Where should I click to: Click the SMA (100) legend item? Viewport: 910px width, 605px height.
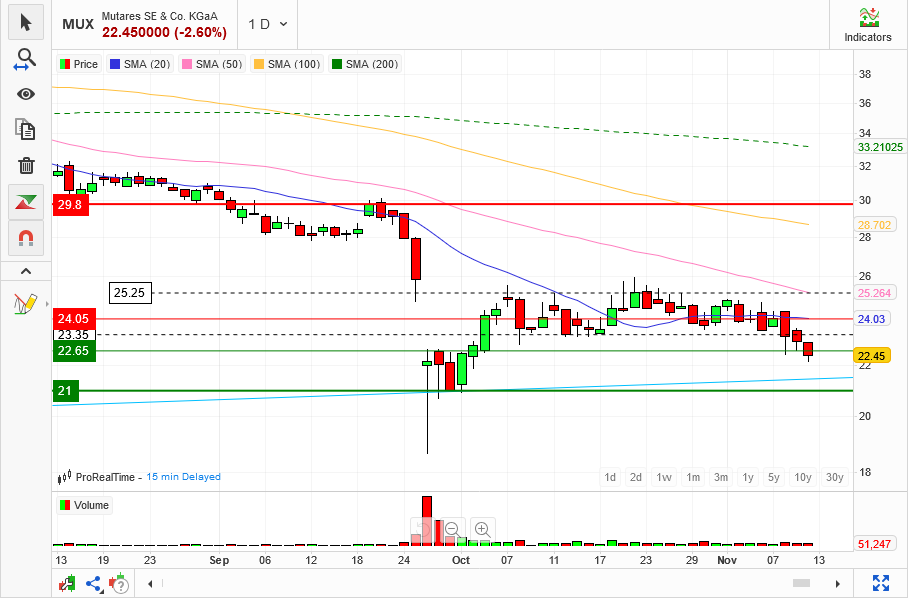point(287,64)
